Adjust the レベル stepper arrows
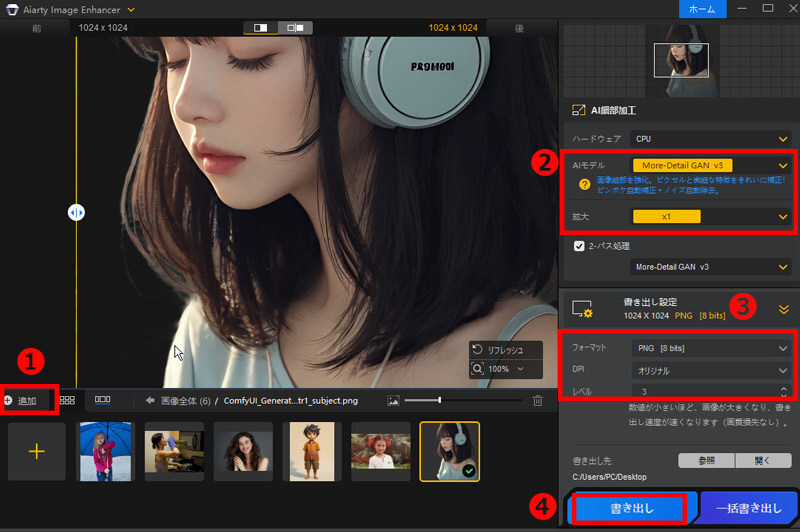 pyautogui.click(x=784, y=391)
